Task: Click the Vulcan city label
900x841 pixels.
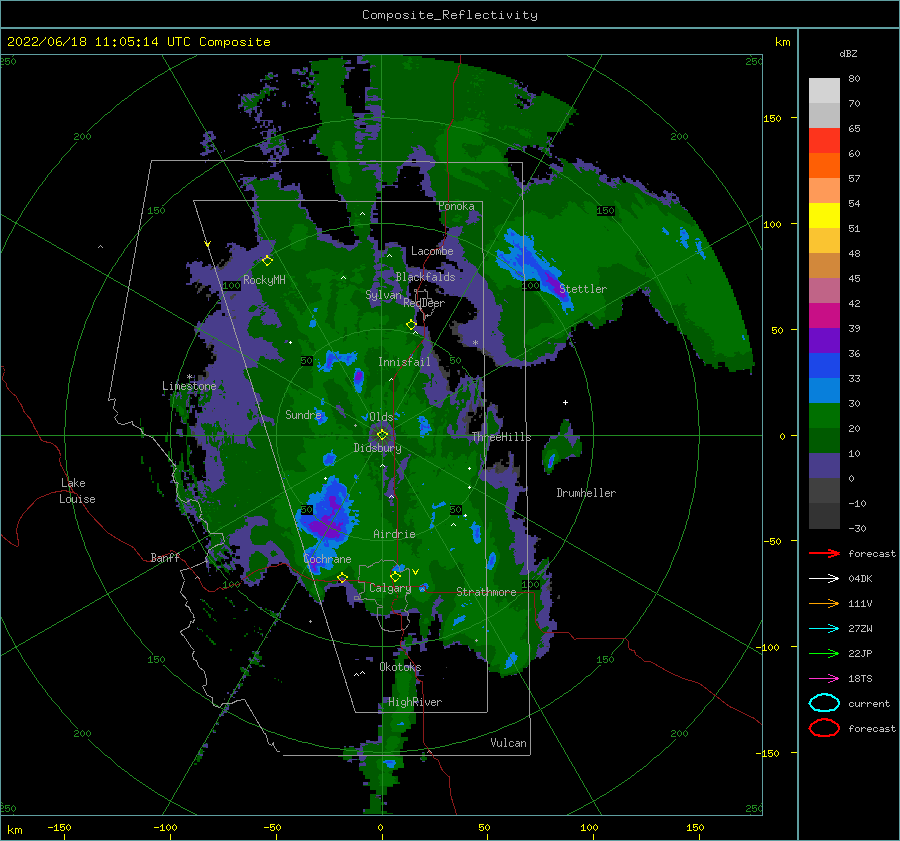Action: [x=508, y=743]
